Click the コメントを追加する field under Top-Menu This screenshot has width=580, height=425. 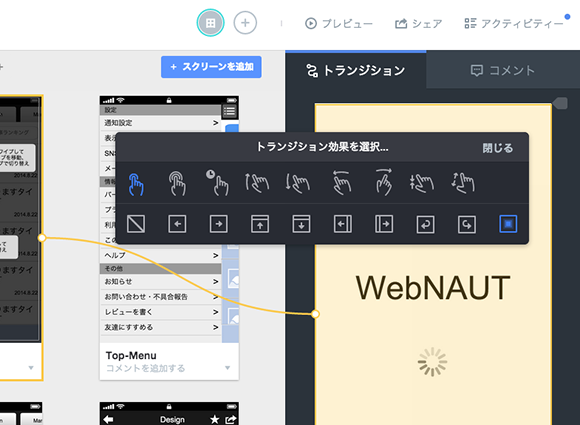point(145,368)
